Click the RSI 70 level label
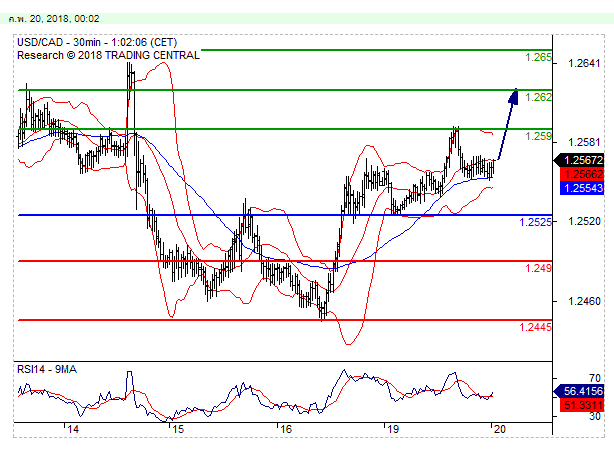Screen dimensions: 614x450 coord(595,378)
